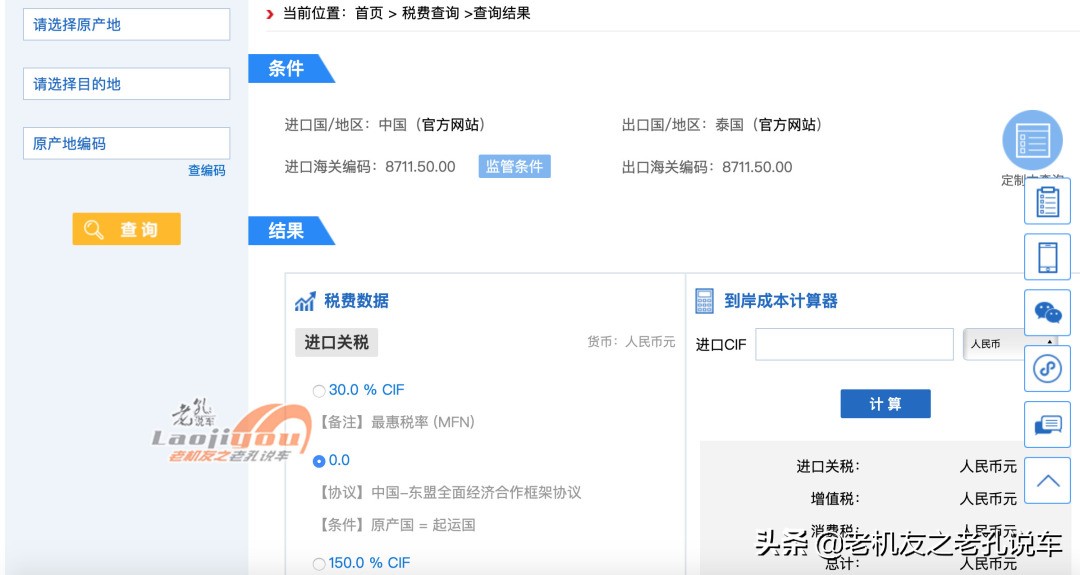Click the 原产国 = 起运国 condition text
This screenshot has height=575, width=1080.
[x=423, y=525]
